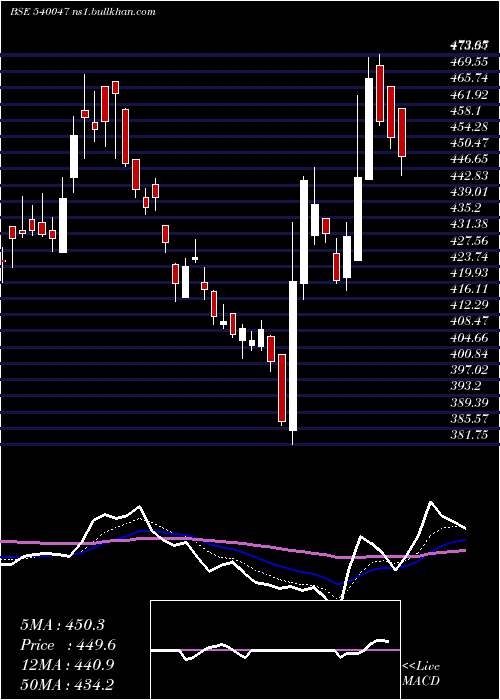The image size is (500, 700).
Task: Click the 5MA : 450.3 readout
Action: click(62, 625)
